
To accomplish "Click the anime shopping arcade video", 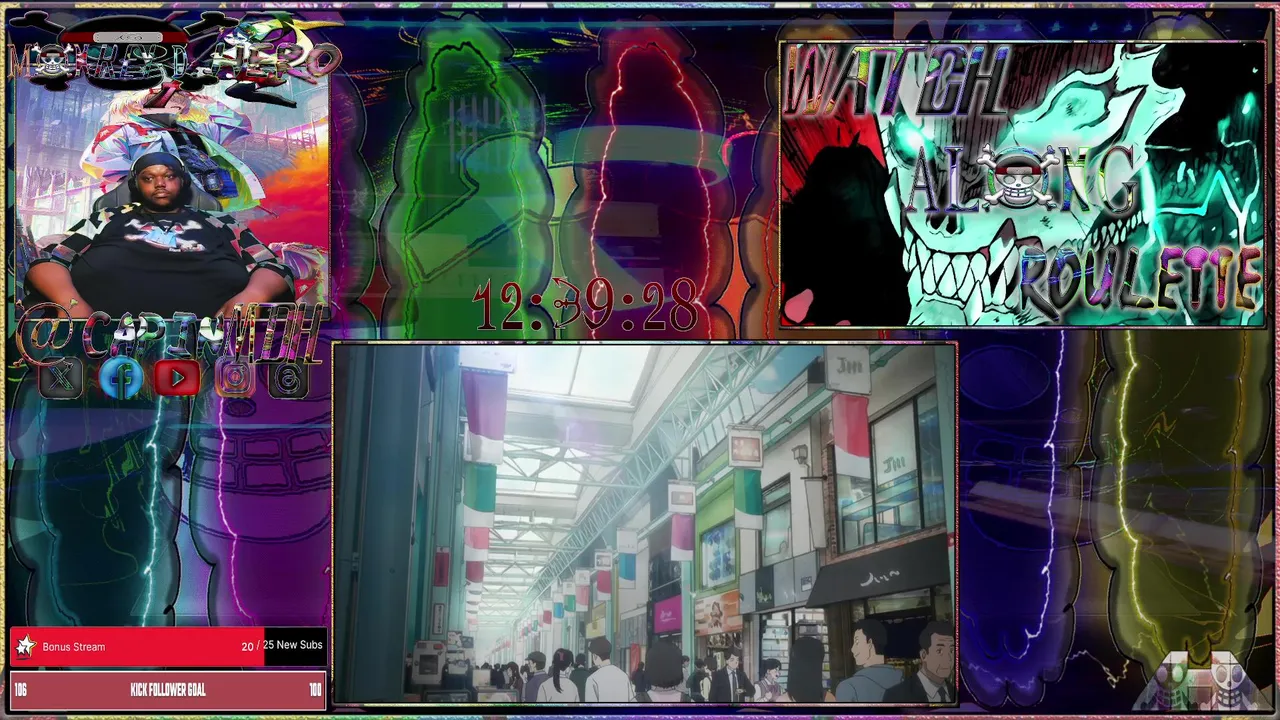I will click(x=645, y=524).
